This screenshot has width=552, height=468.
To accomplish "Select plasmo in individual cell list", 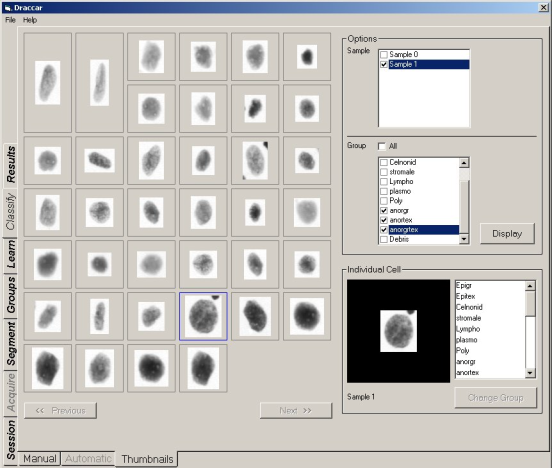I will tap(467, 340).
